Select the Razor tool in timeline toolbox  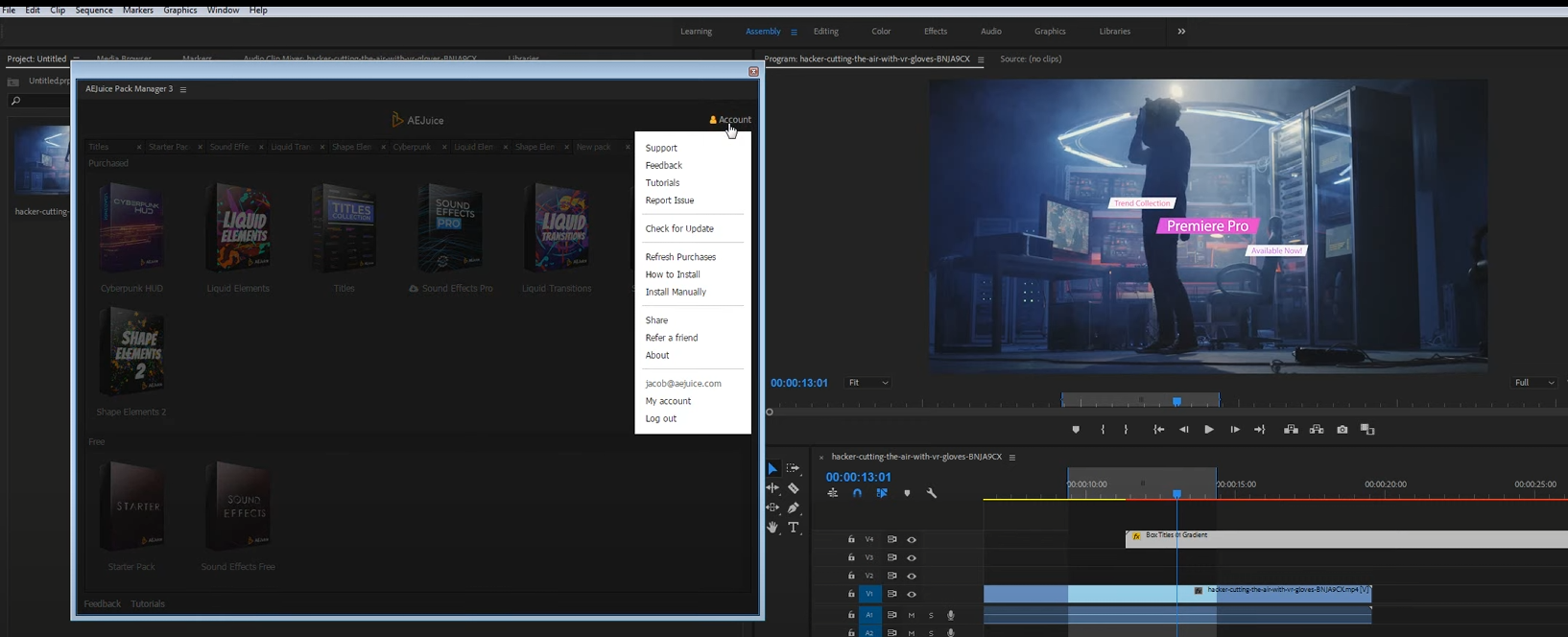tap(794, 488)
